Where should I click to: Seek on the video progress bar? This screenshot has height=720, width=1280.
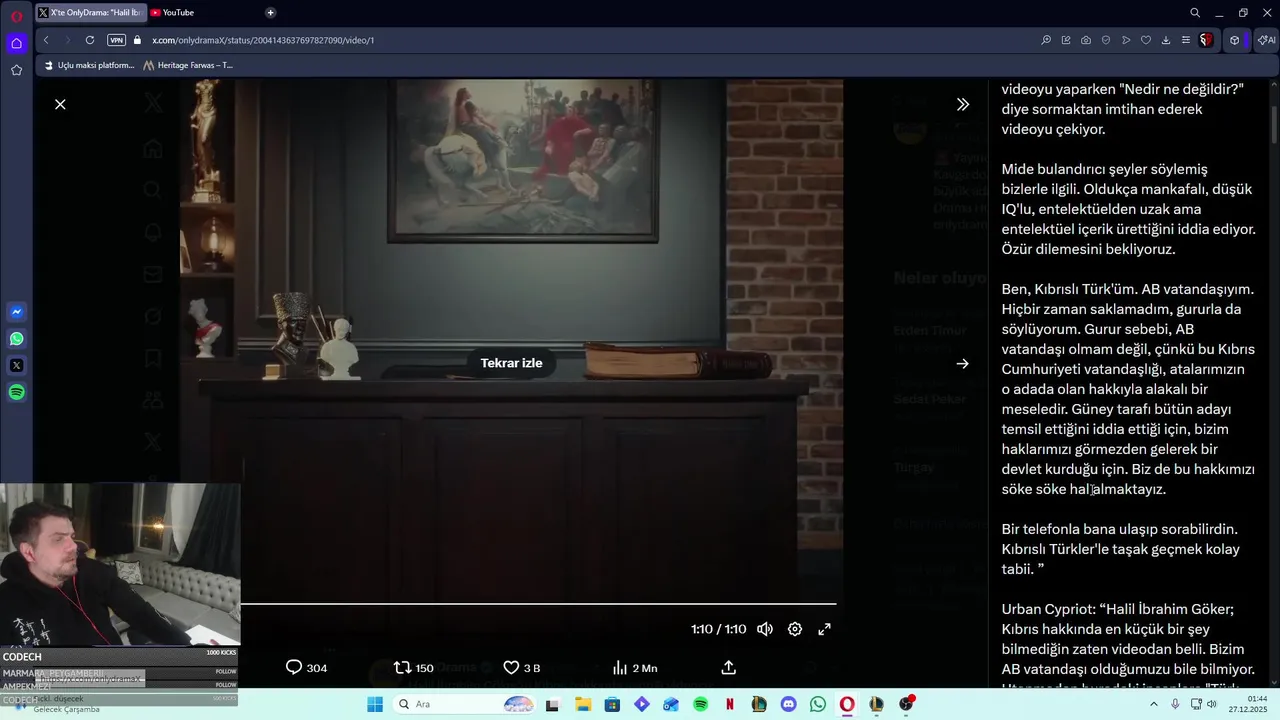[538, 604]
